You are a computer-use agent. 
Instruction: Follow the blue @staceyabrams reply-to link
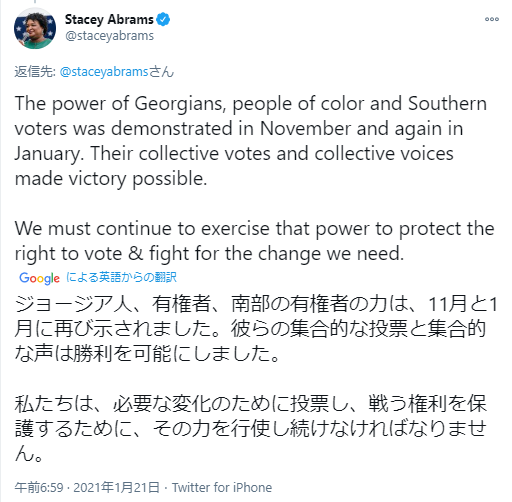tap(104, 72)
